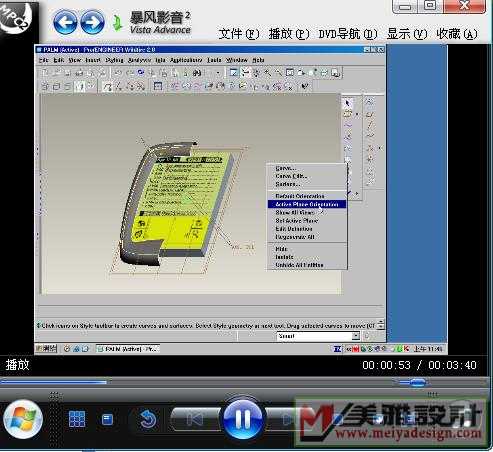Click the Zoom Out icon in the view toolbar
This screenshot has height=452, width=493.
(x=279, y=72)
